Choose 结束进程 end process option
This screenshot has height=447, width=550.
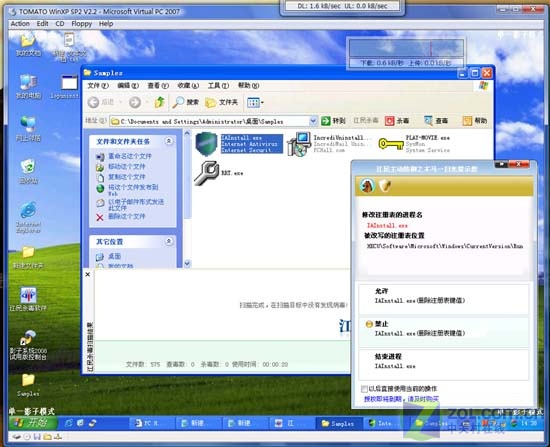443,365
